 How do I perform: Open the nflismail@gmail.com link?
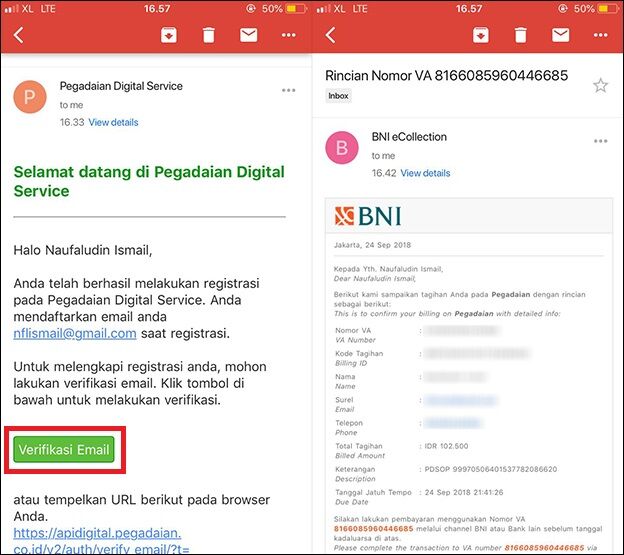point(75,333)
